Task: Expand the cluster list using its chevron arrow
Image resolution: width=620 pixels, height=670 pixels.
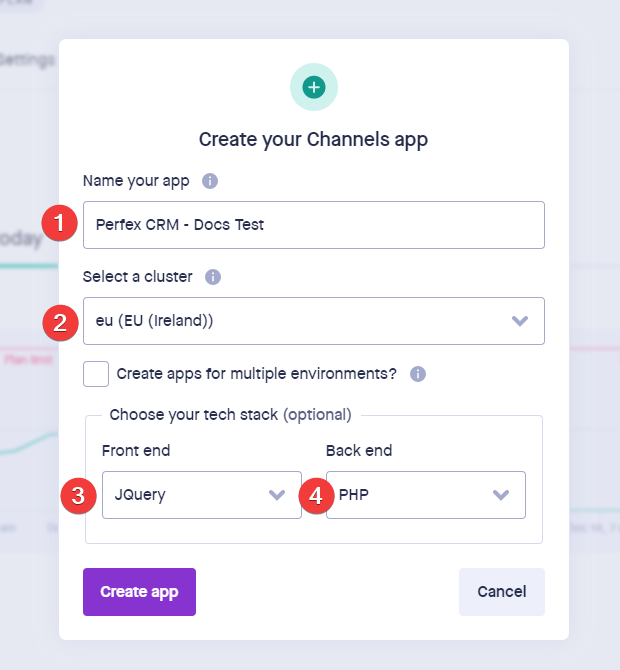Action: point(520,321)
